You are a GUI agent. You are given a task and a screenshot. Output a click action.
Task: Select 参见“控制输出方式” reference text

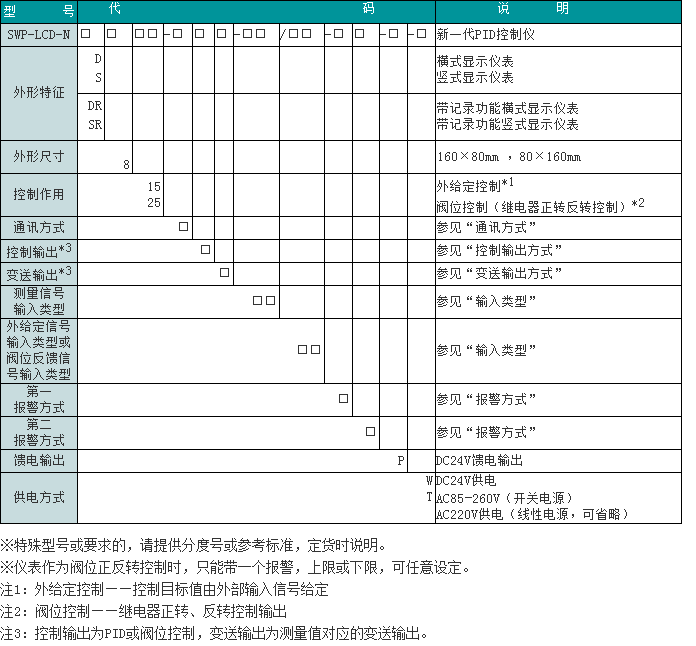pos(499,250)
